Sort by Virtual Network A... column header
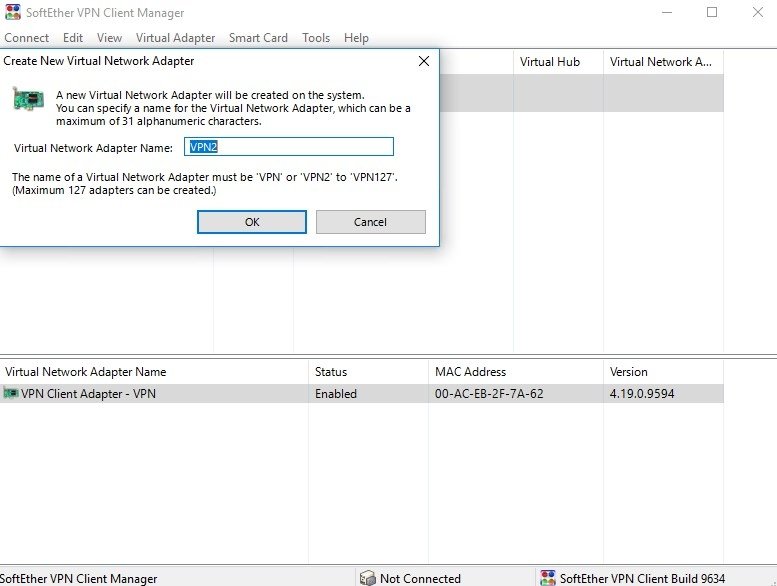The height and width of the screenshot is (586, 777). (x=664, y=62)
